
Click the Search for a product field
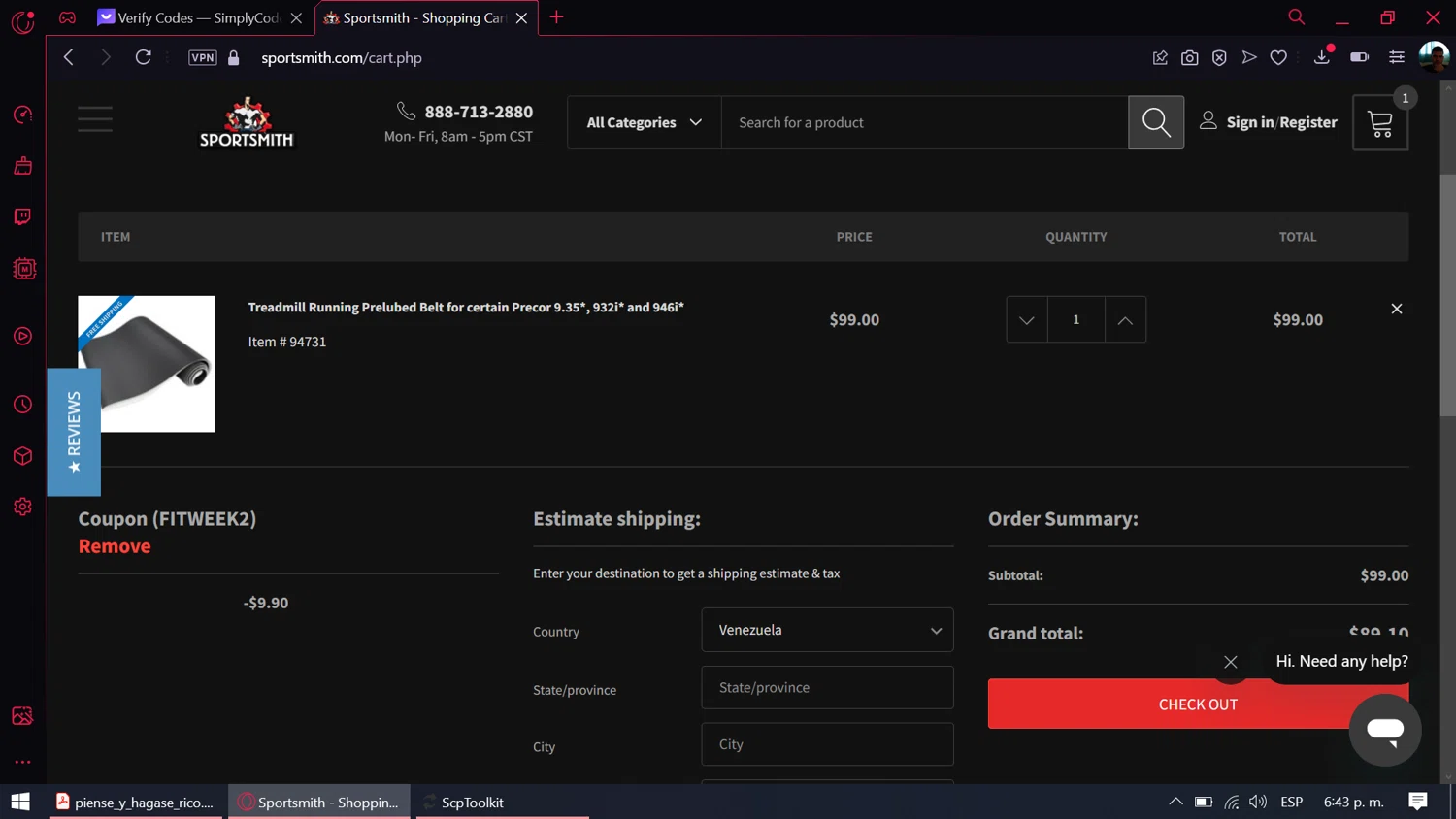924,122
